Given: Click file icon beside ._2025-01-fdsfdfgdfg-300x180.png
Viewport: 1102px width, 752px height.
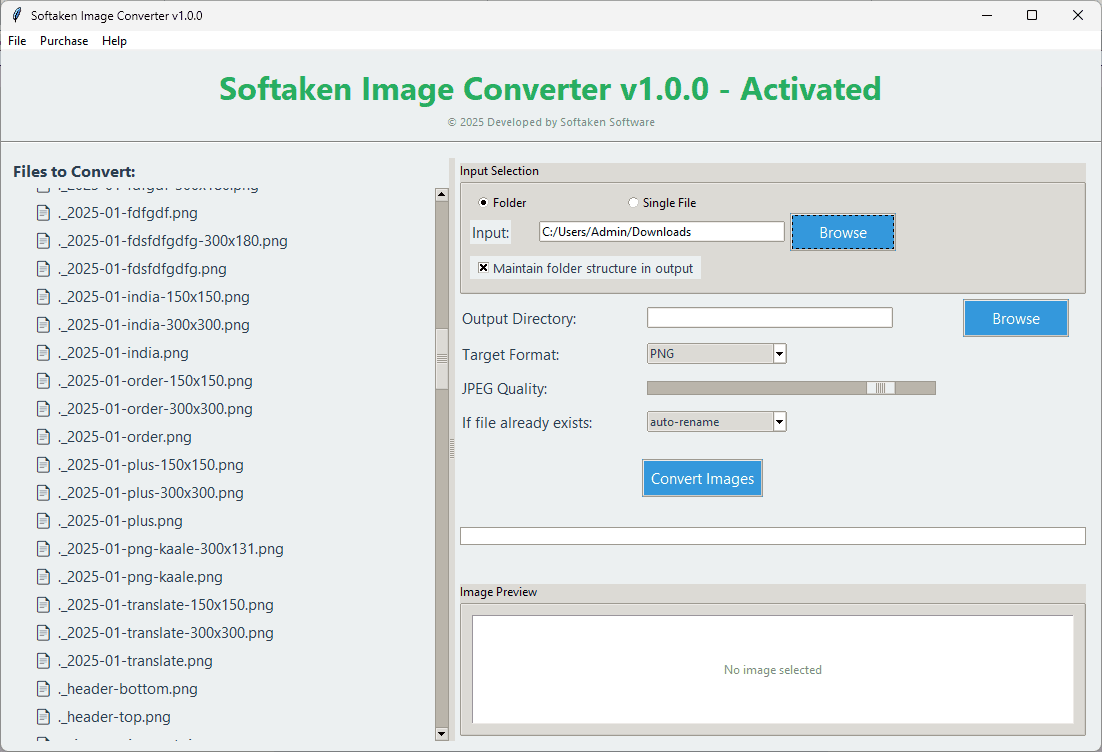Looking at the screenshot, I should (44, 241).
